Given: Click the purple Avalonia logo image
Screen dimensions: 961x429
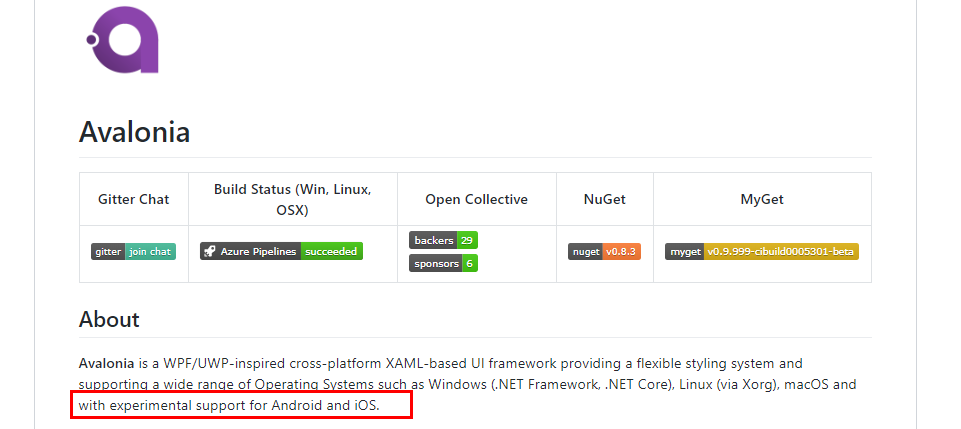Looking at the screenshot, I should (x=123, y=40).
